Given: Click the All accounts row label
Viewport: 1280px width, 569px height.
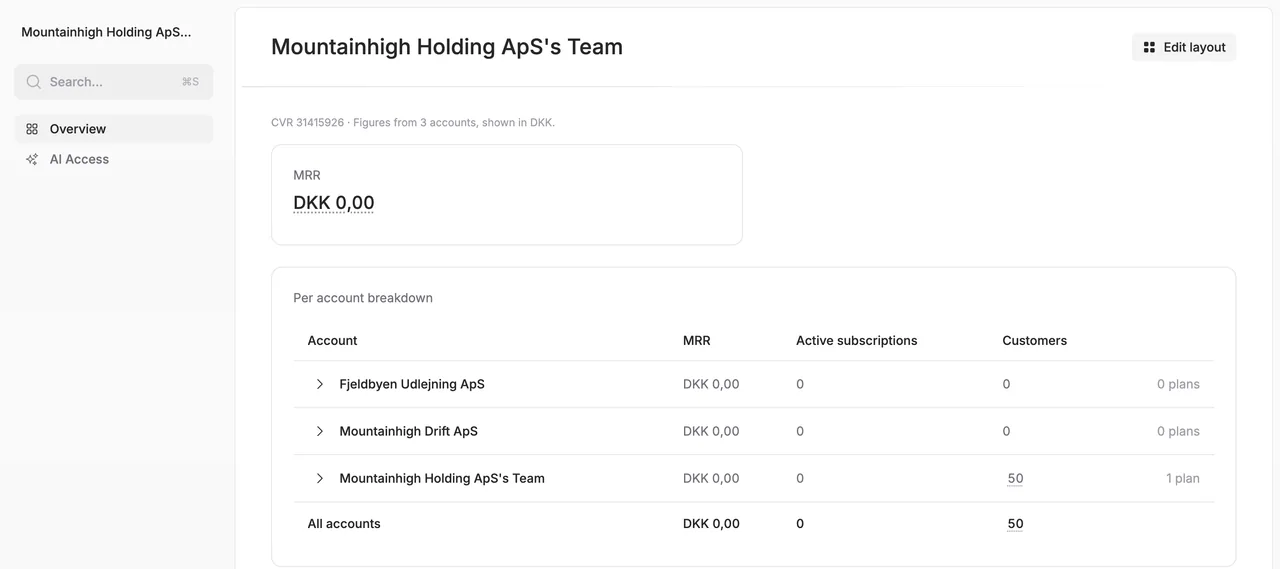Looking at the screenshot, I should [344, 523].
